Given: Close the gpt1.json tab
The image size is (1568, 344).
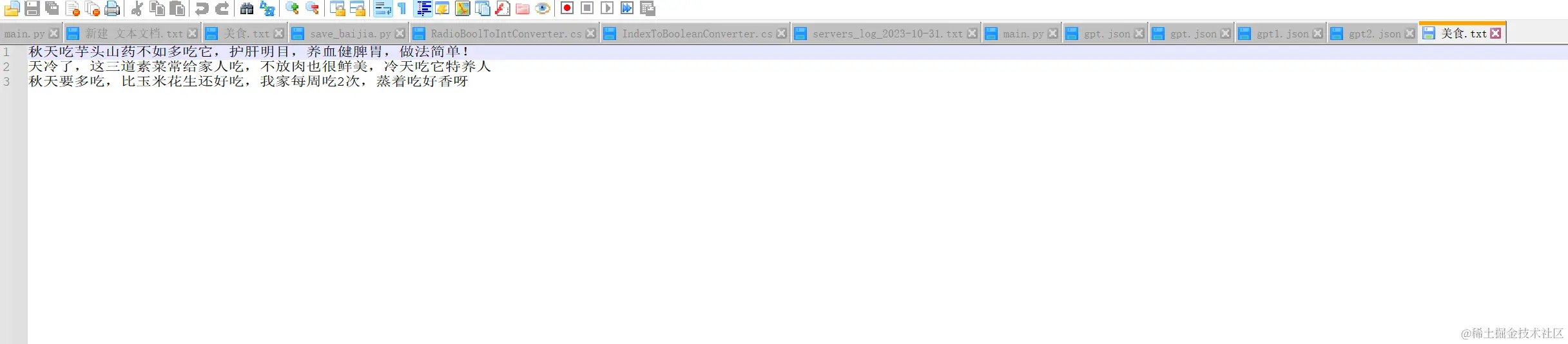Looking at the screenshot, I should (x=1317, y=33).
